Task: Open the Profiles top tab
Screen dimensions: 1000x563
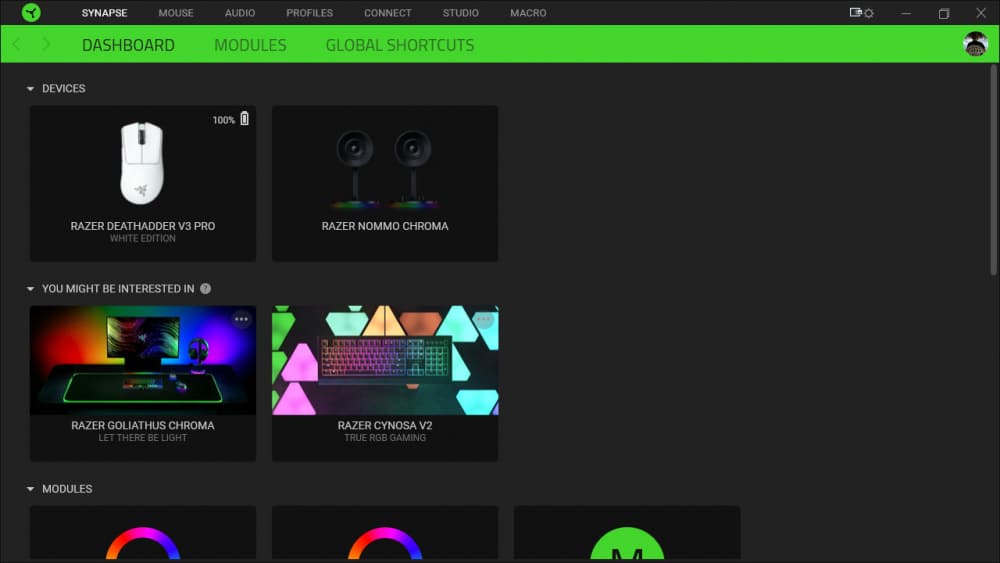Action: pos(309,13)
